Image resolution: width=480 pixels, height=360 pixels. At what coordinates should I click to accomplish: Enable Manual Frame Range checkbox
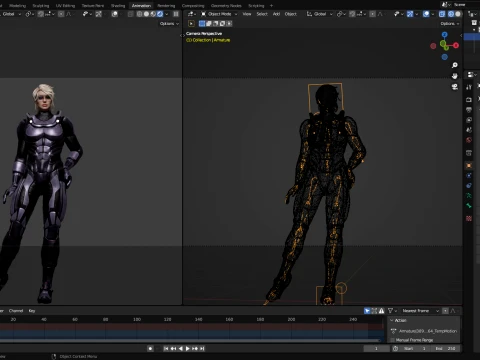click(x=392, y=340)
